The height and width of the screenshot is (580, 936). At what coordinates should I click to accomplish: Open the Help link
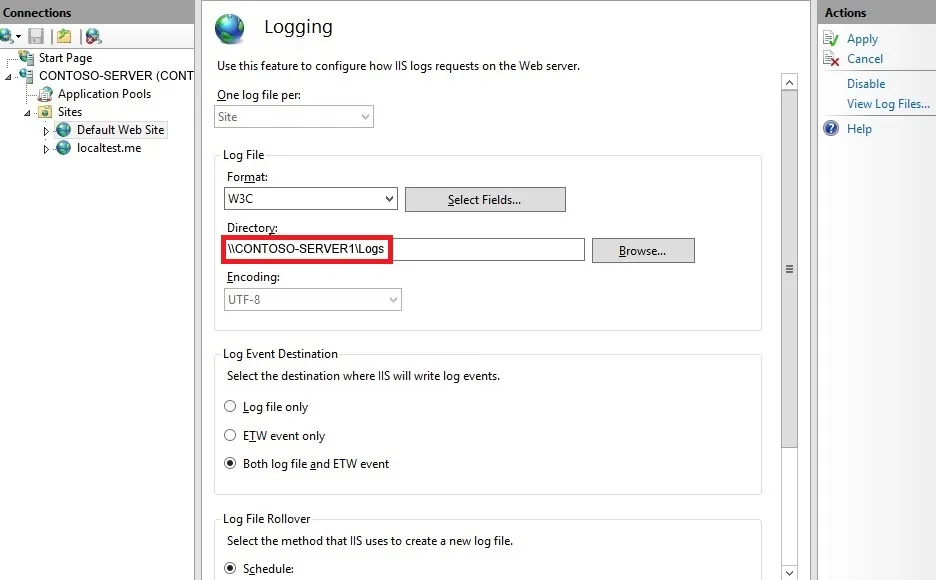[859, 128]
